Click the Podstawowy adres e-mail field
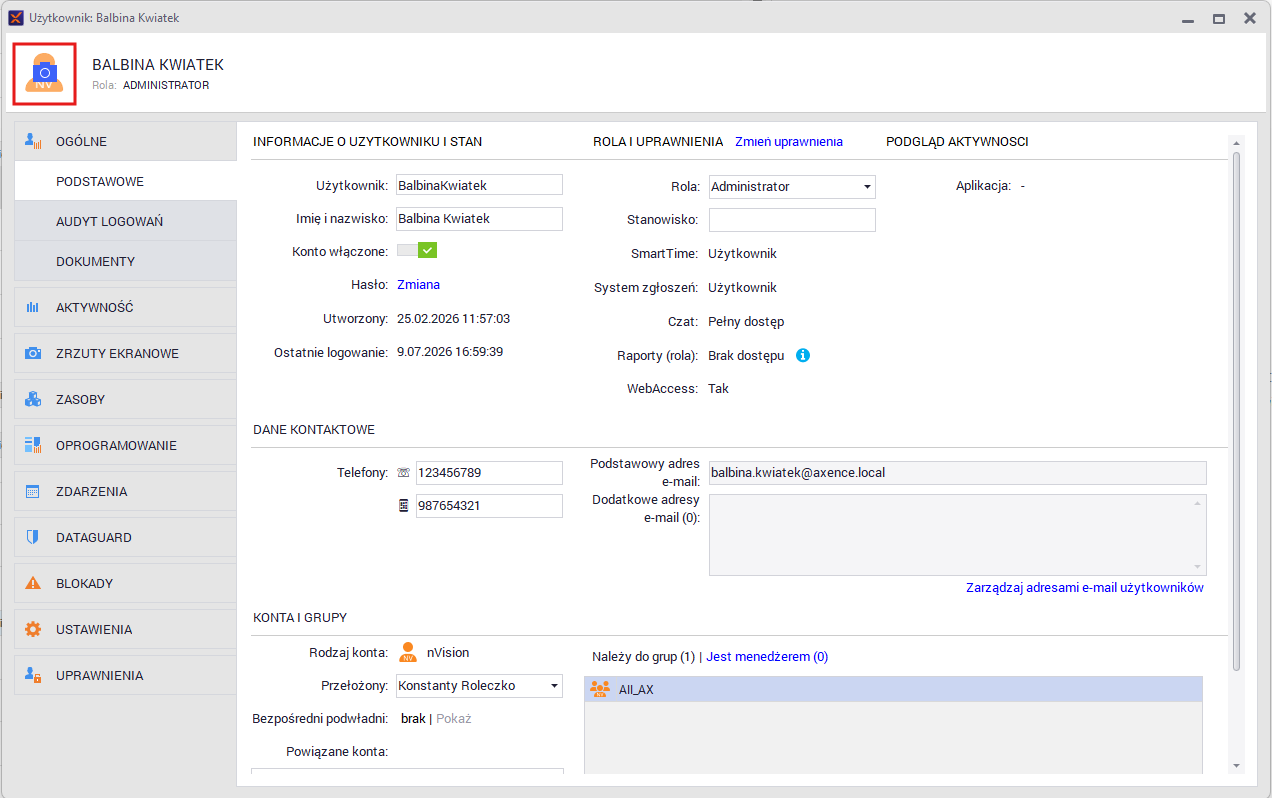Screen dimensions: 1272x798 [x=958, y=472]
